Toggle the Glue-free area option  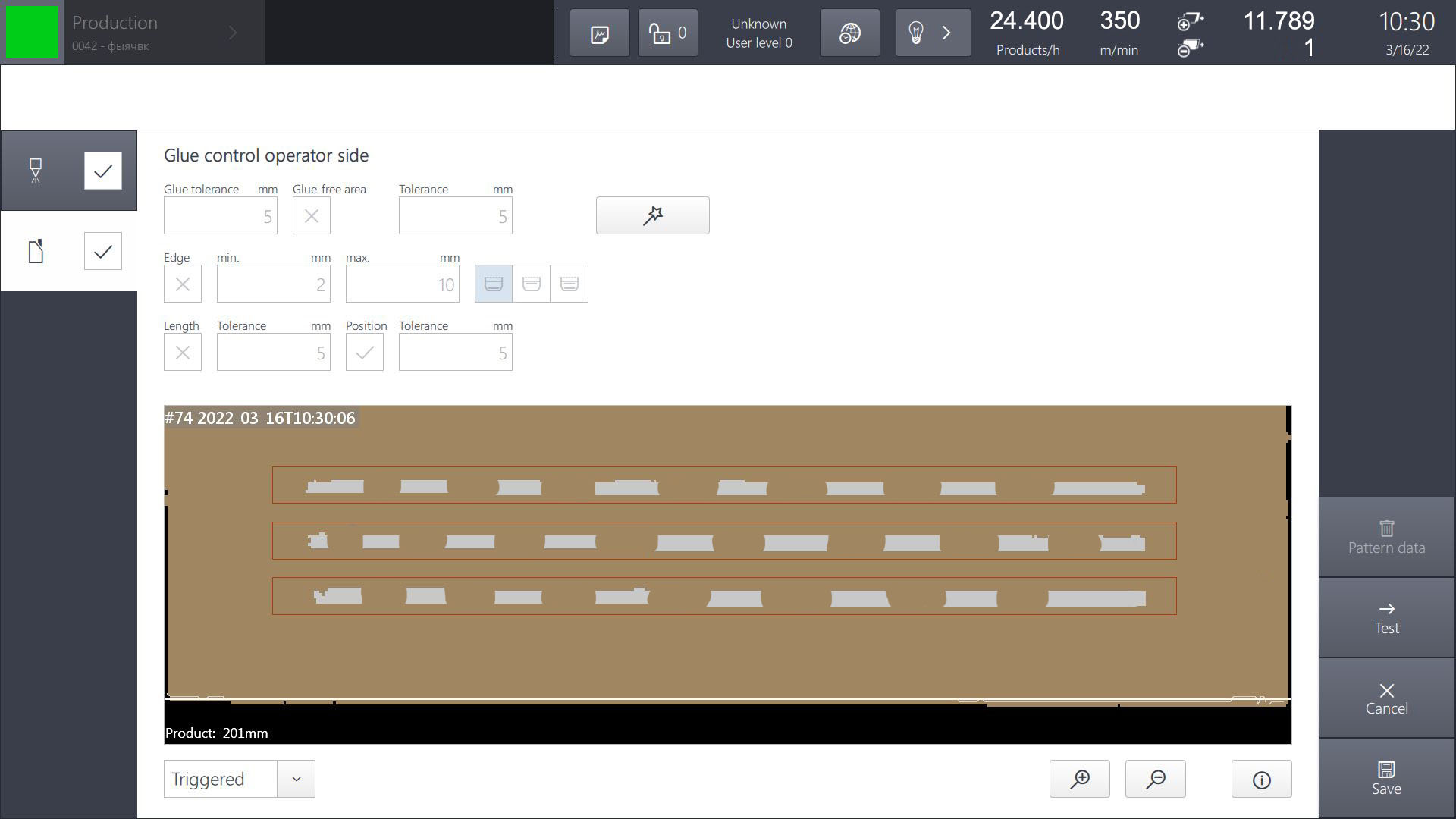click(311, 215)
